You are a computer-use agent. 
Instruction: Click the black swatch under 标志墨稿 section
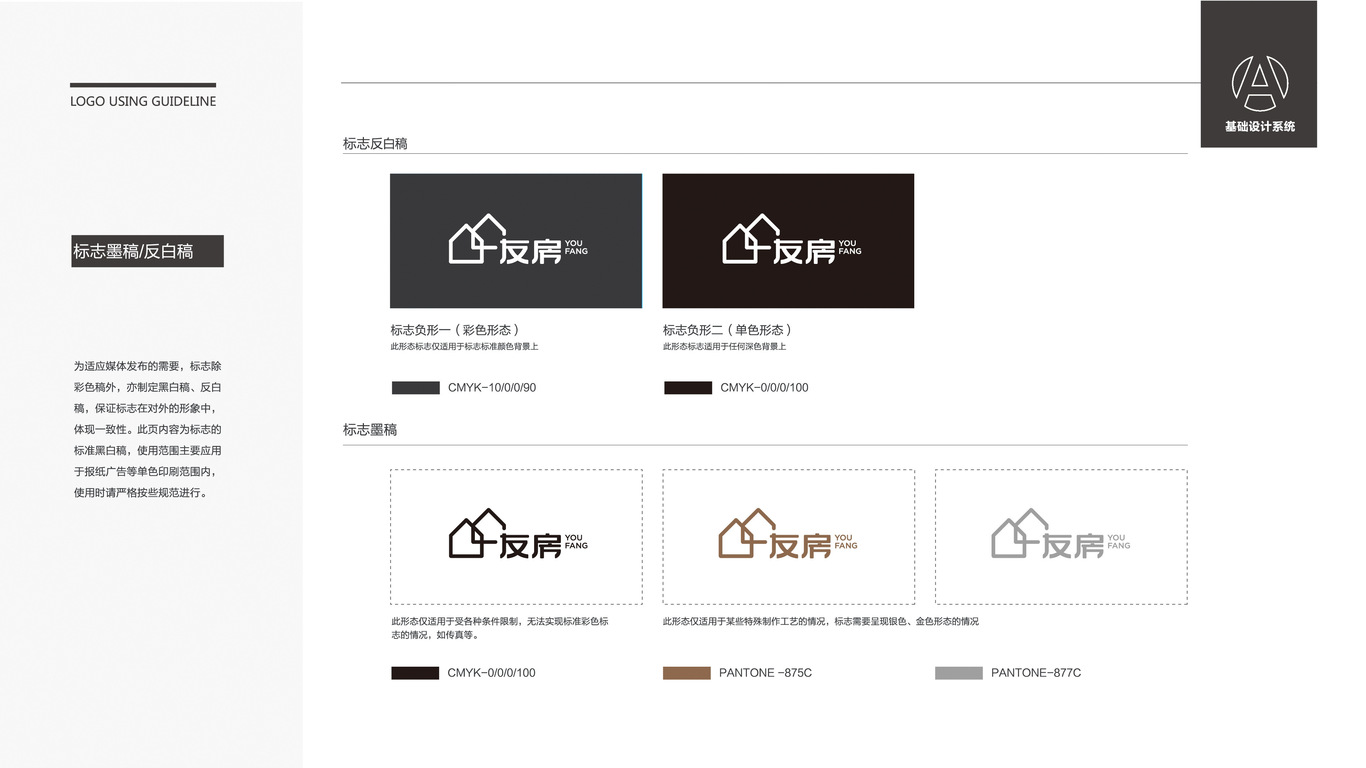tap(415, 673)
